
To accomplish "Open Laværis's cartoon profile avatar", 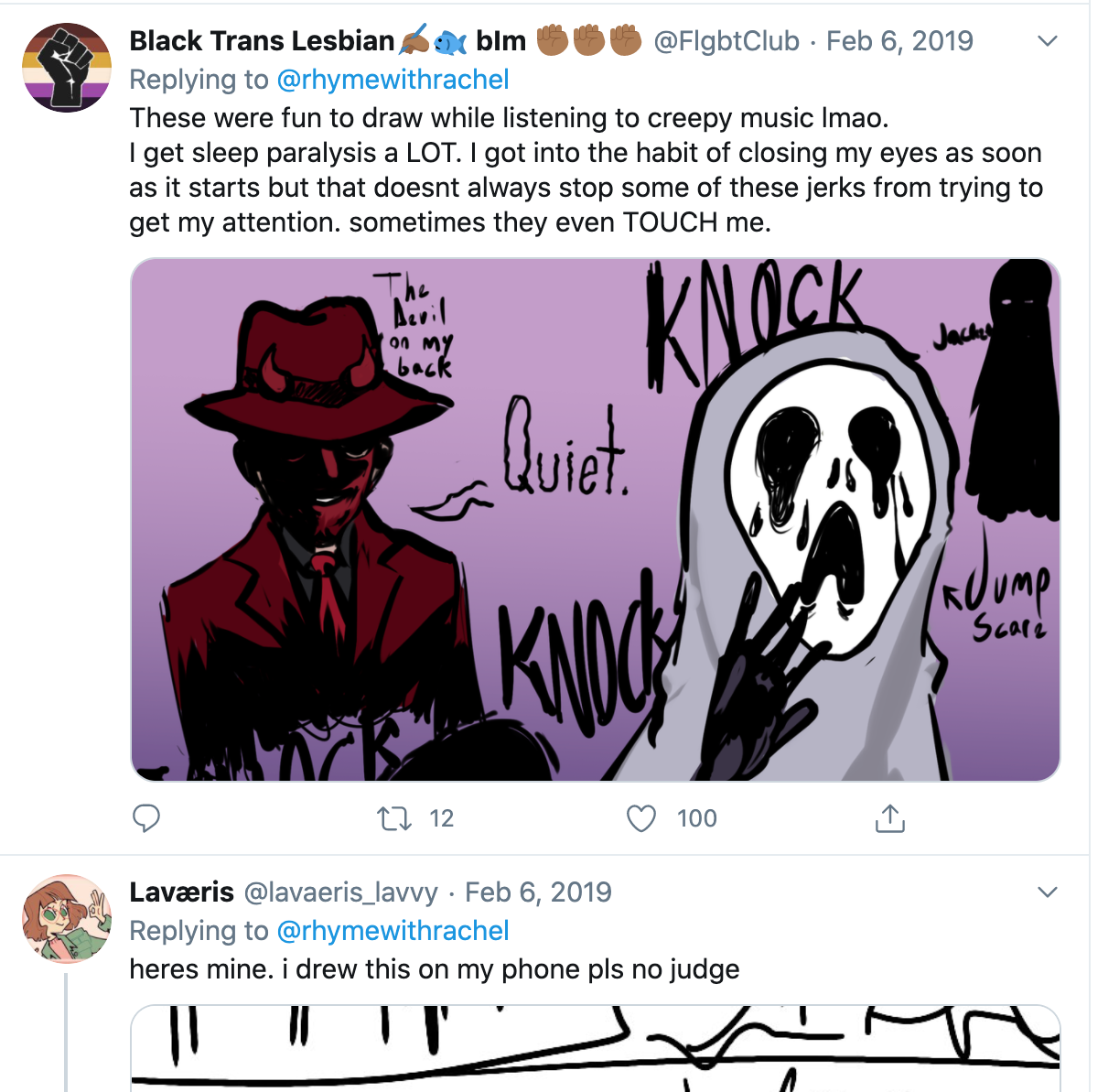I will coord(67,919).
